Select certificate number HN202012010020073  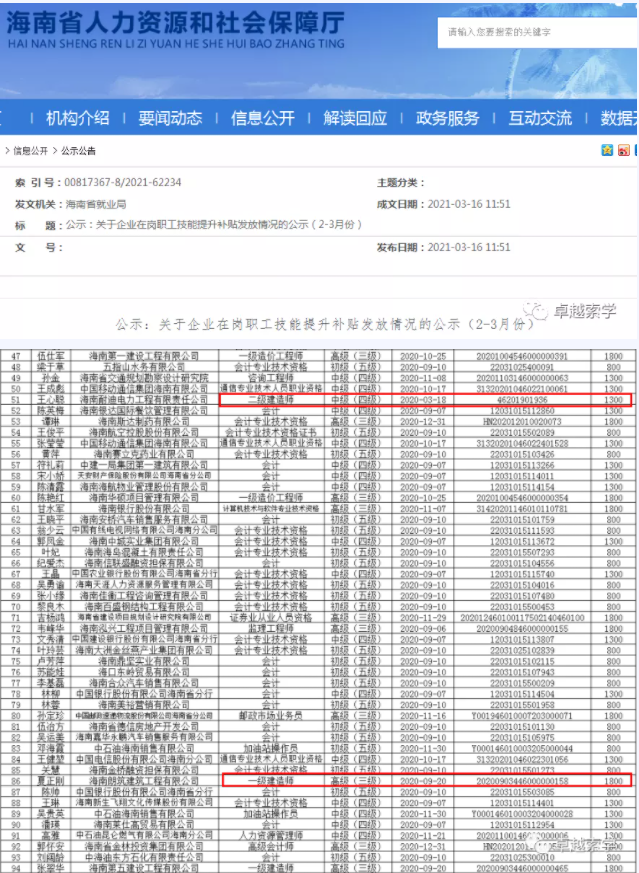[522, 421]
